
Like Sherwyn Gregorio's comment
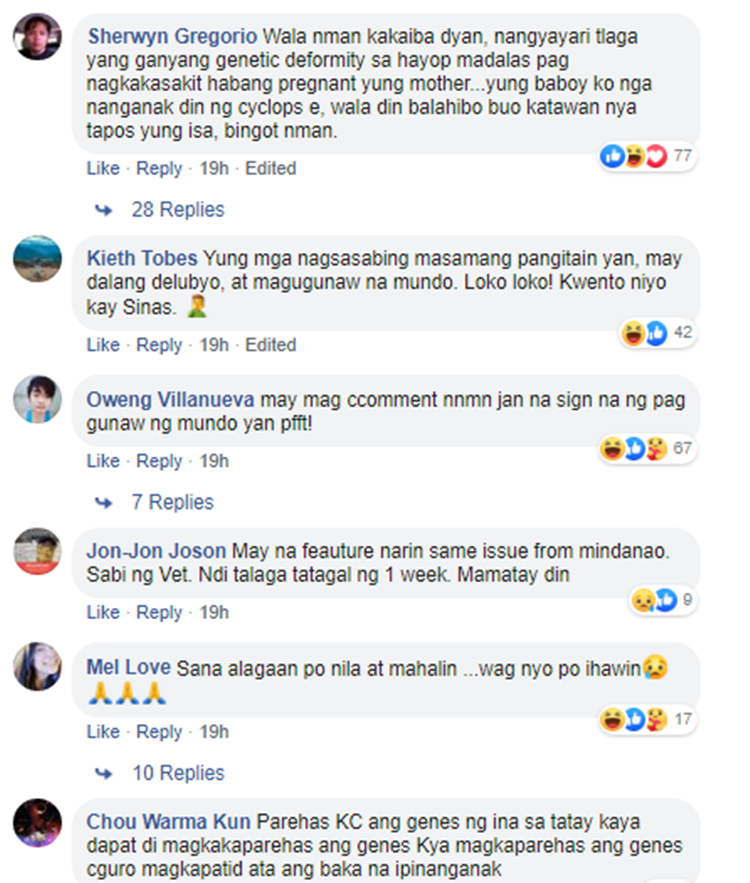pyautogui.click(x=103, y=168)
